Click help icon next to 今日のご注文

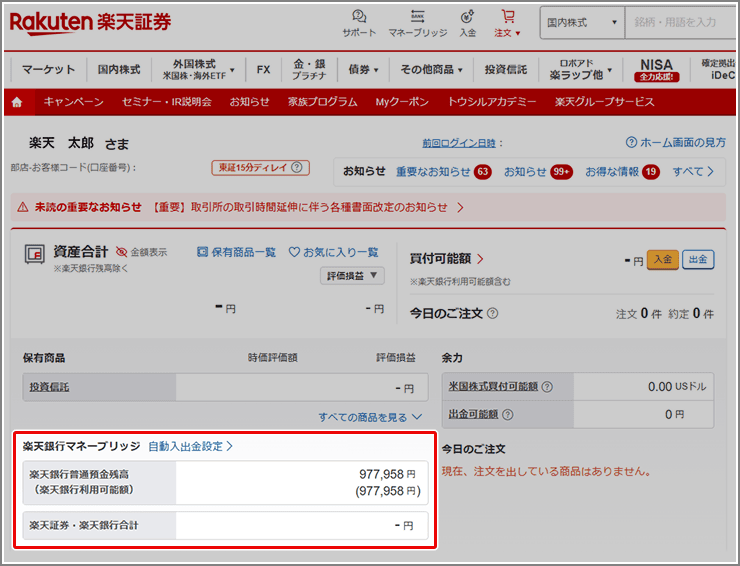coord(492,314)
